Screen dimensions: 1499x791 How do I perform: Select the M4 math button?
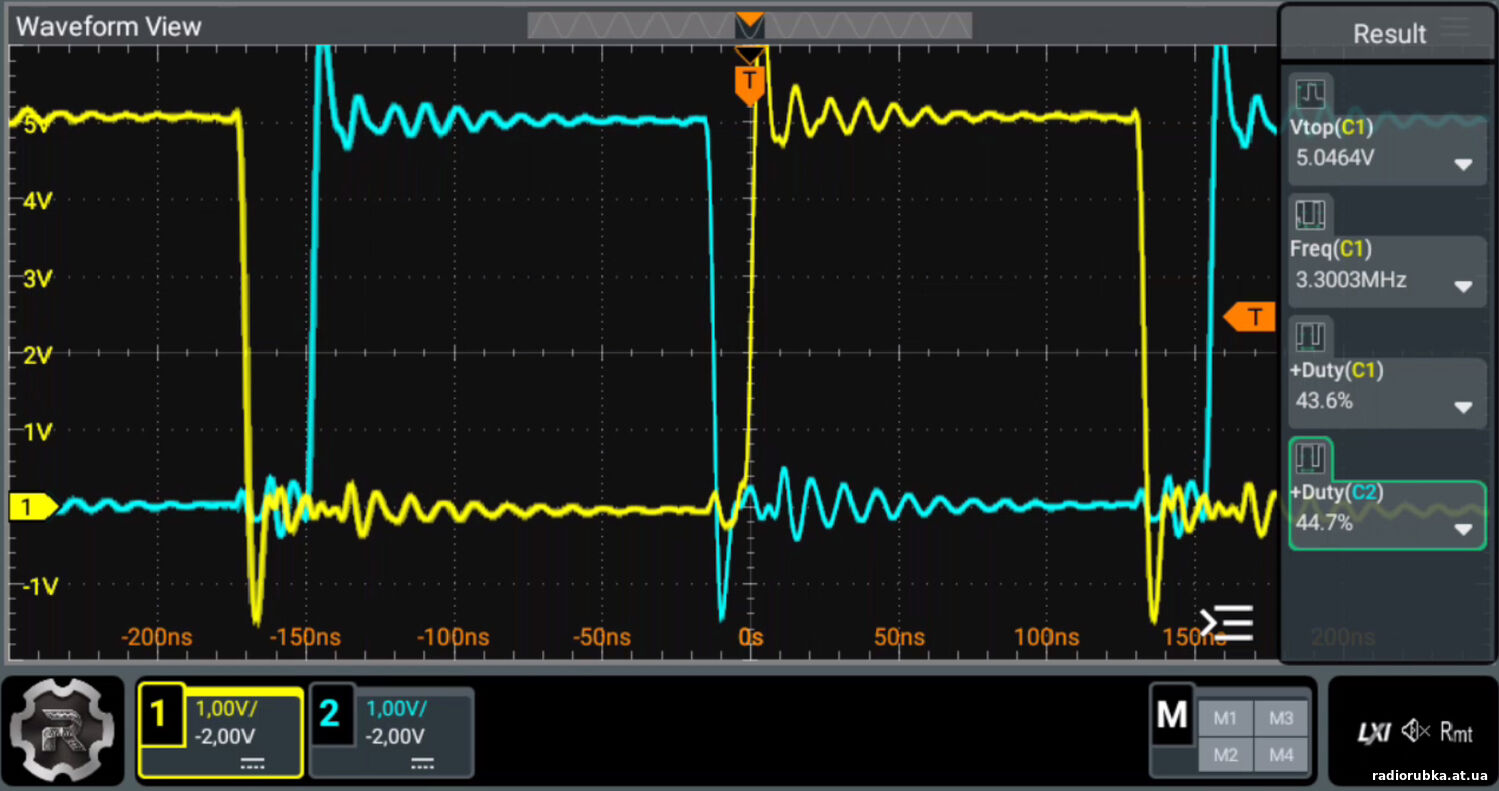coord(1281,755)
